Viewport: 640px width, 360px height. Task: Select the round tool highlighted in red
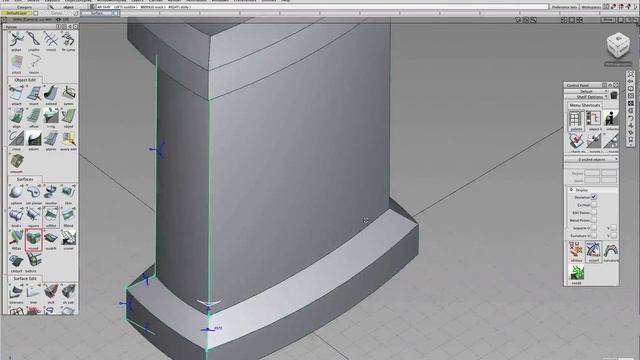point(34,240)
